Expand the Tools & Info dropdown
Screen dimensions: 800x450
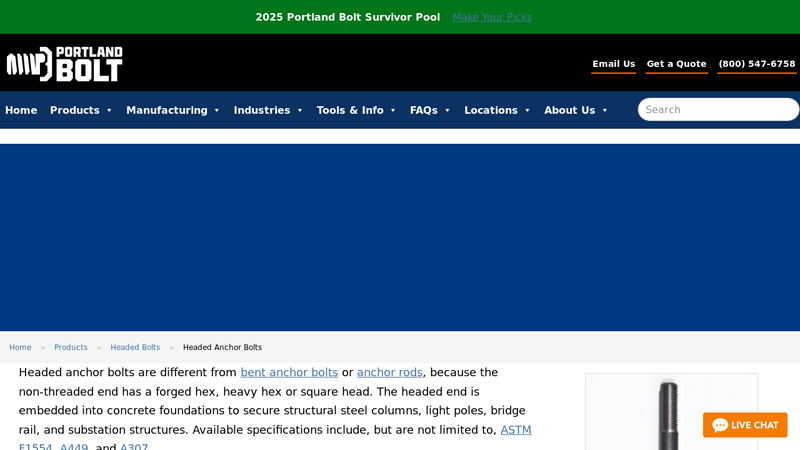point(356,110)
